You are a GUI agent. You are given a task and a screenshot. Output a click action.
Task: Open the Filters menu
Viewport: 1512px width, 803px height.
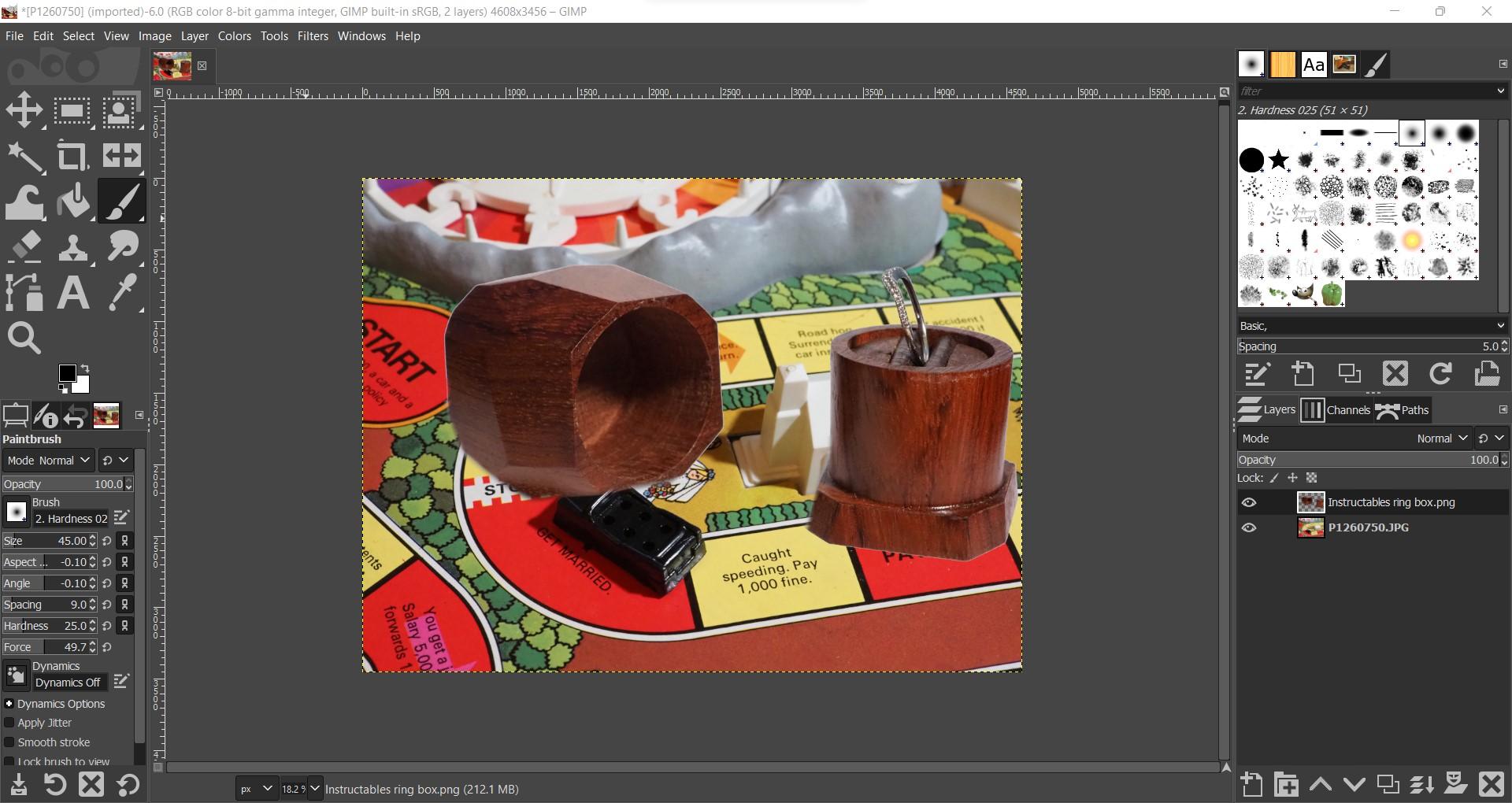(313, 35)
